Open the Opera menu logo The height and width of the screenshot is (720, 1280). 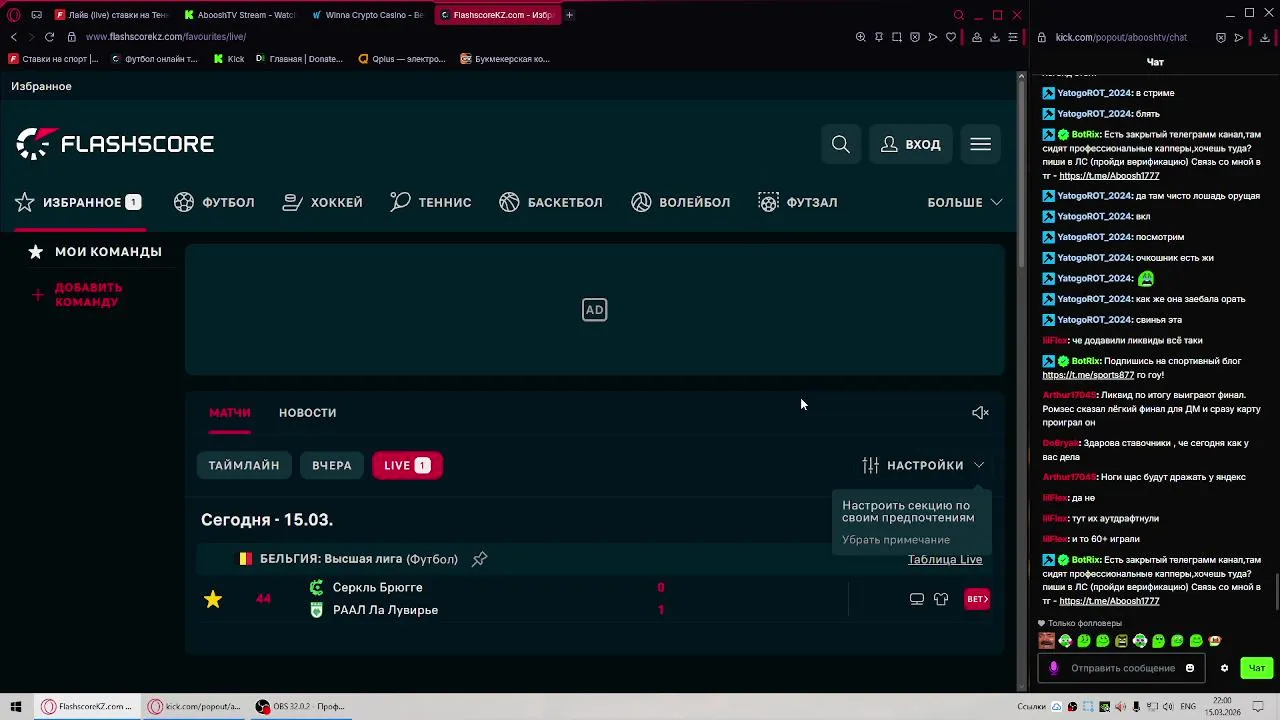pyautogui.click(x=14, y=15)
